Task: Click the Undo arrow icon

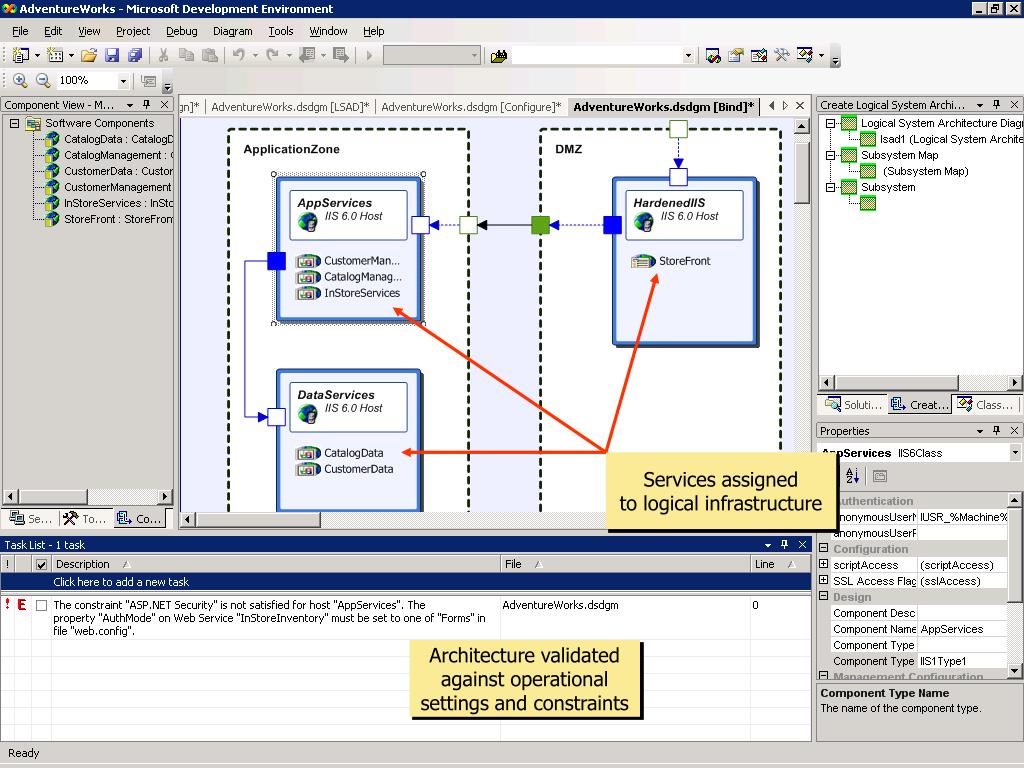Action: pos(238,56)
